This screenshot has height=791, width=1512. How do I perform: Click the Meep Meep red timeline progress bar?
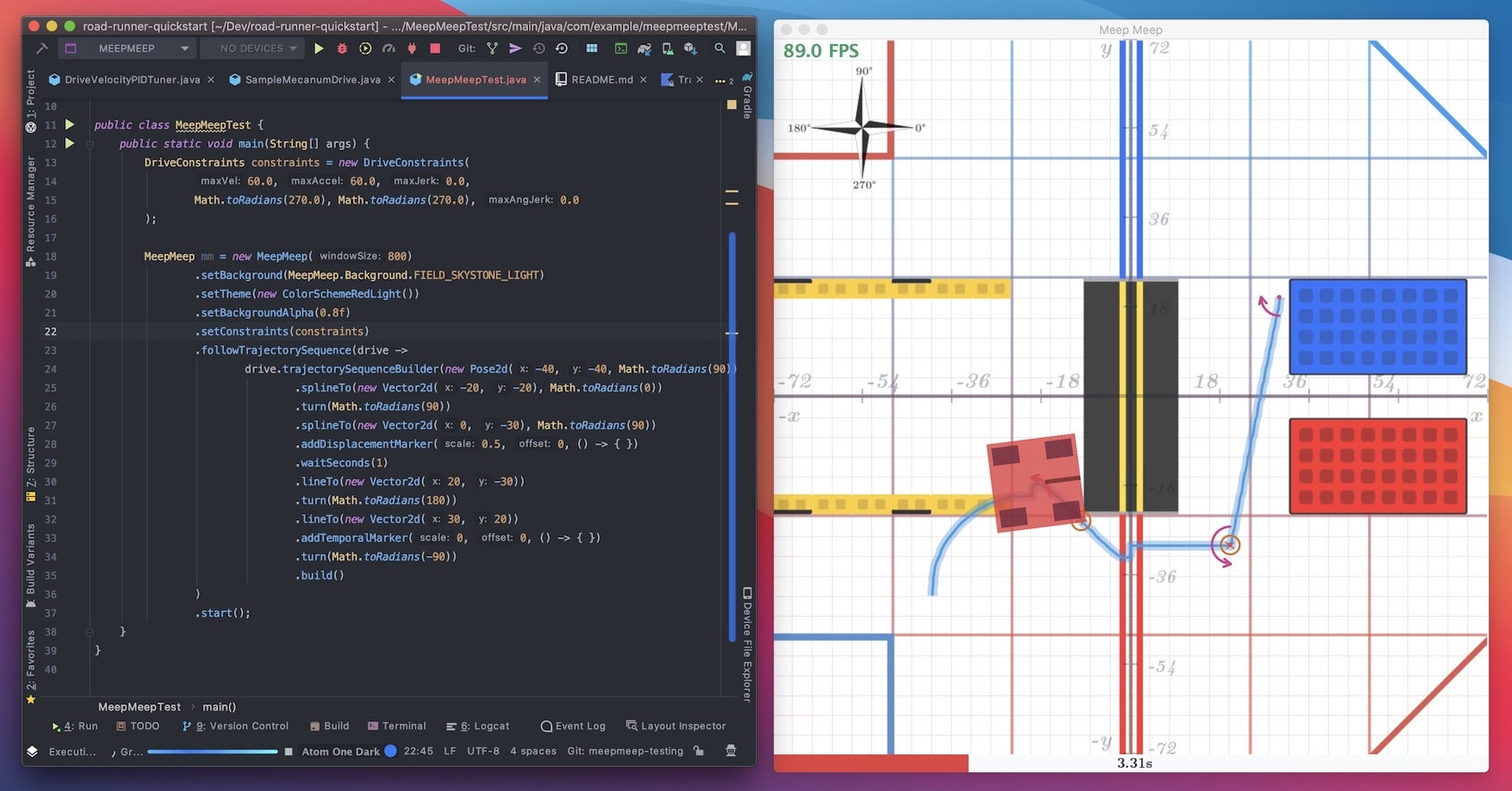[x=871, y=763]
